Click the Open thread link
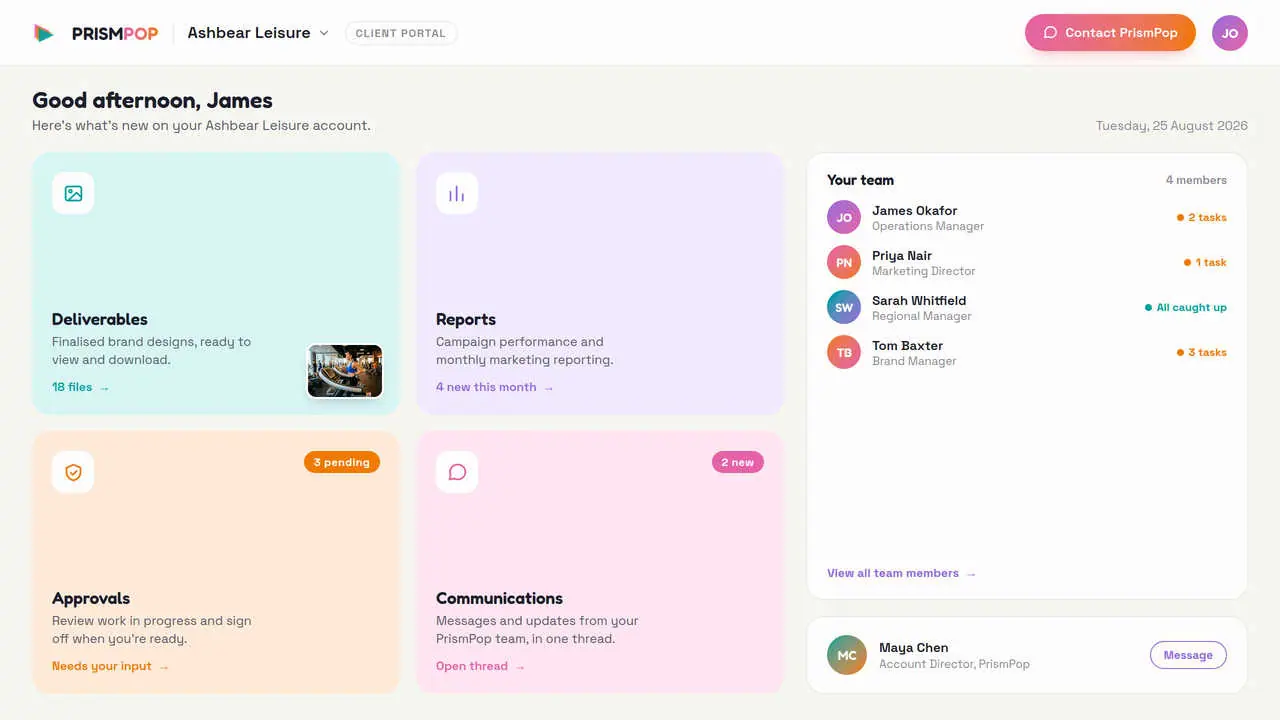1280x720 pixels. click(481, 666)
